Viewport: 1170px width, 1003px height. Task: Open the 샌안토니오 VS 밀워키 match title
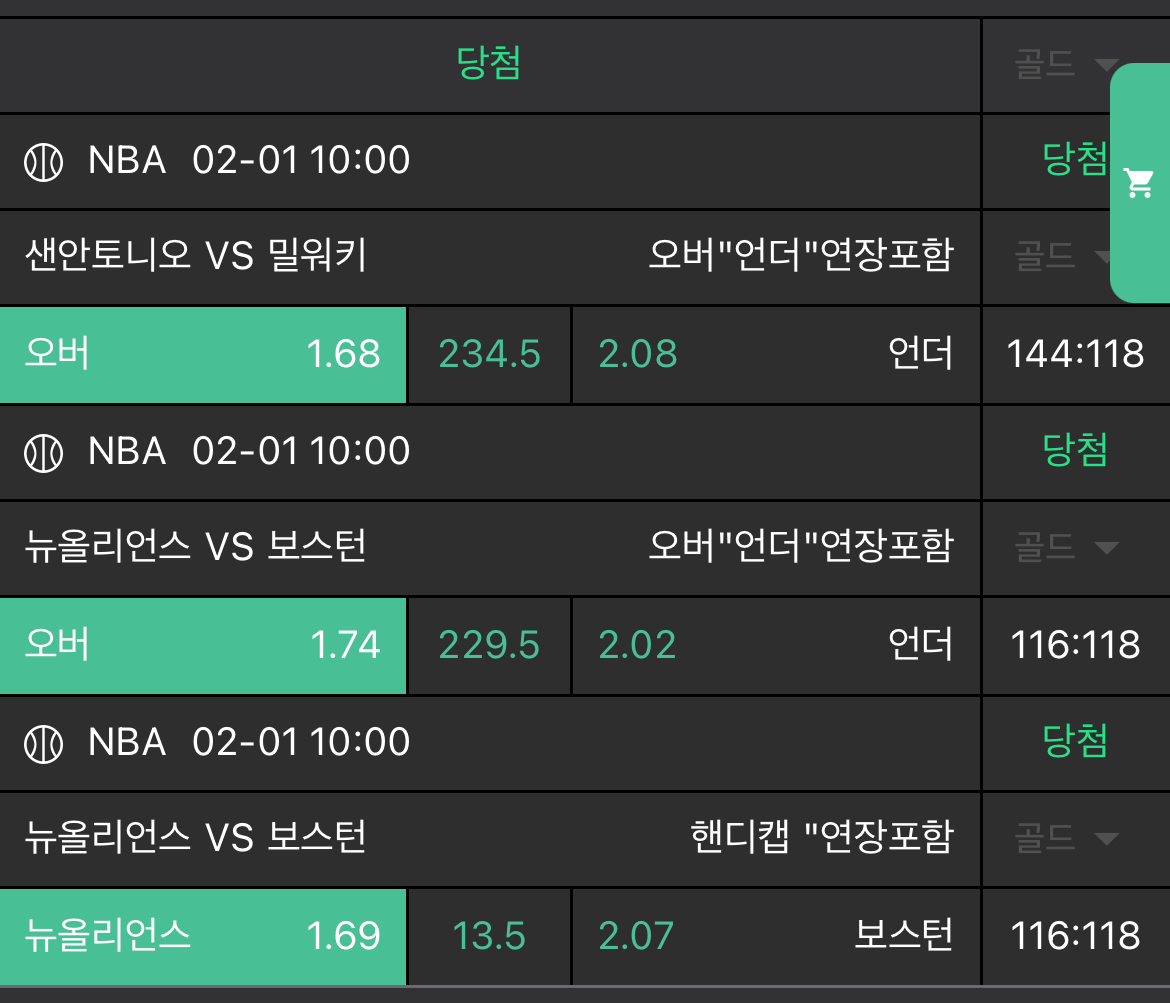(x=196, y=257)
